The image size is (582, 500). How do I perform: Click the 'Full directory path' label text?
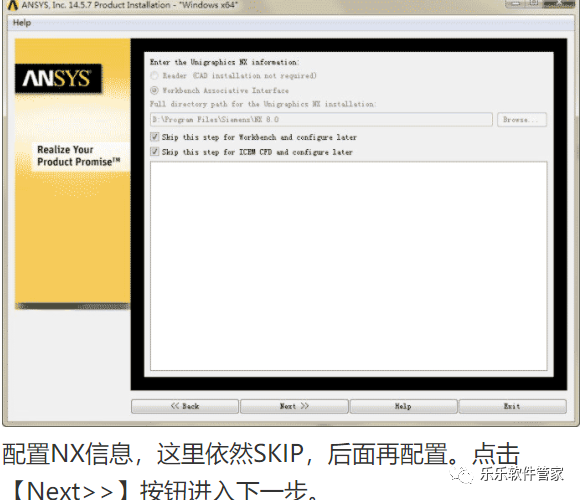click(x=263, y=104)
